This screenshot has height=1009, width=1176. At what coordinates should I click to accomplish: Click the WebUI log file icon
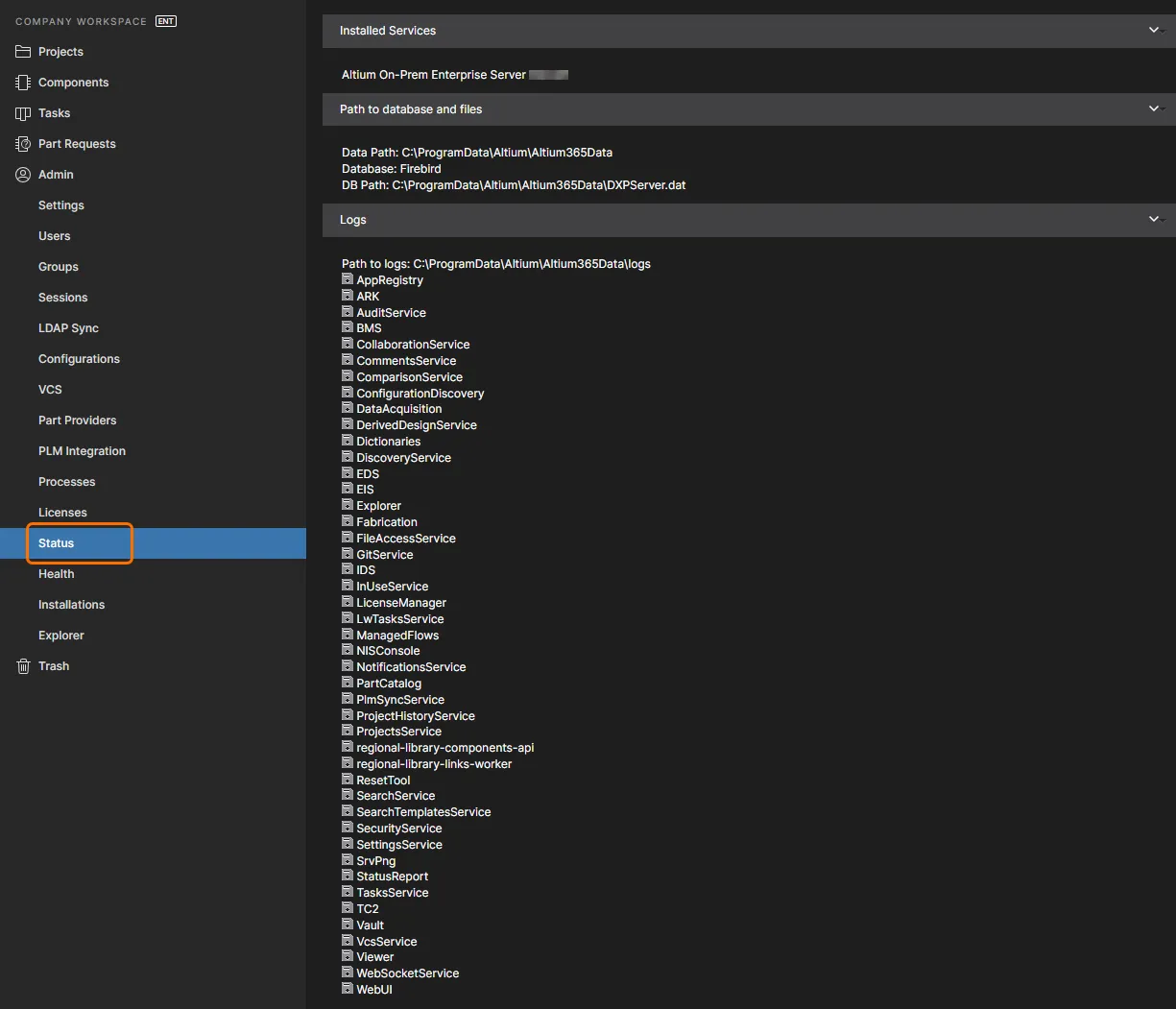click(x=348, y=989)
